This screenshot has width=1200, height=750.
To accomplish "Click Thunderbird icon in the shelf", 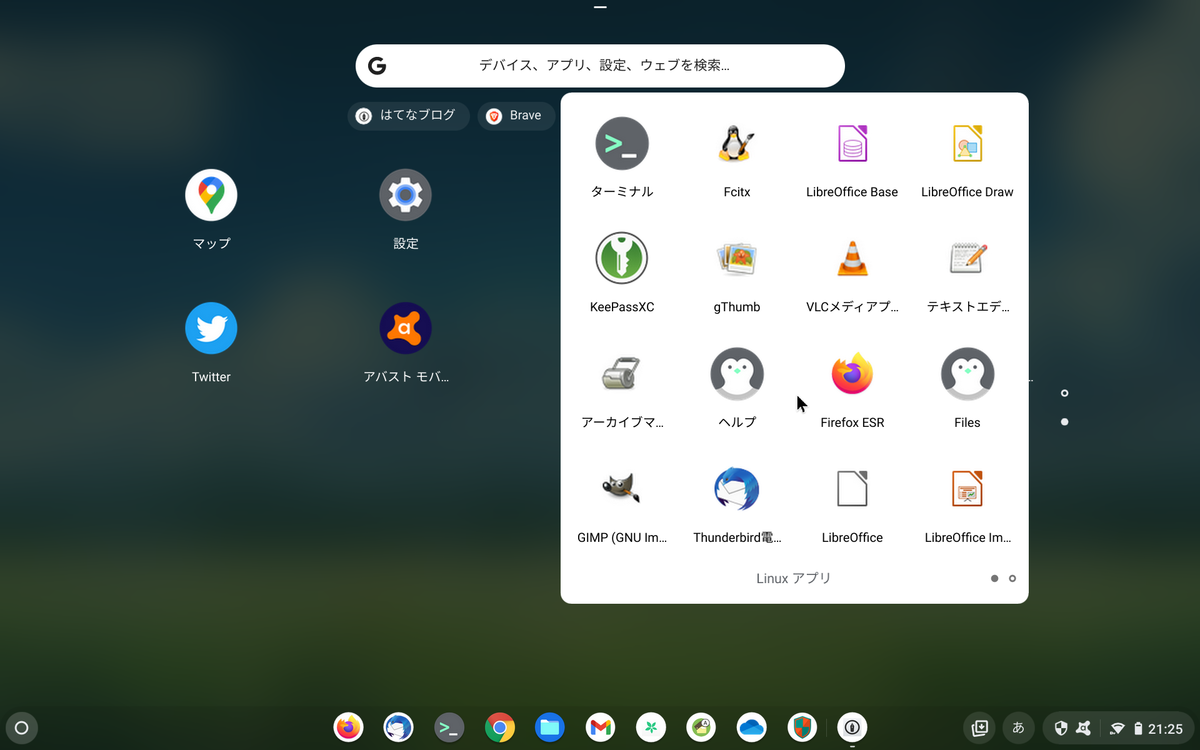I will 399,728.
